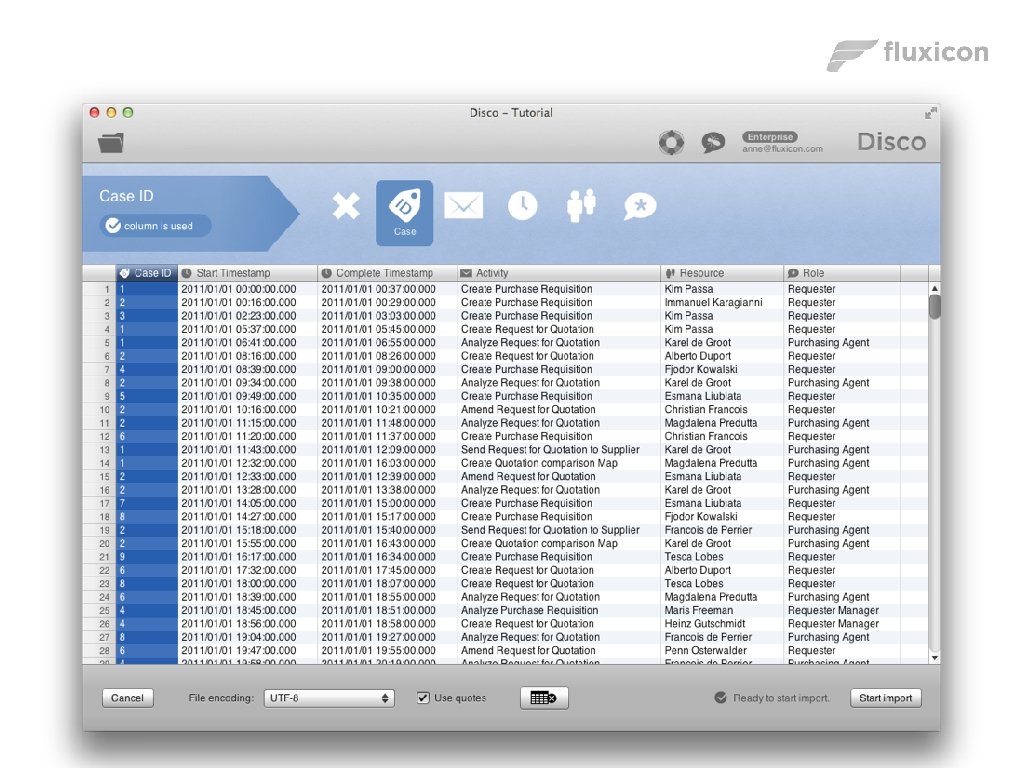Screen dimensions: 1024x768
Task: Click the table column settings icon button
Action: pyautogui.click(x=544, y=698)
